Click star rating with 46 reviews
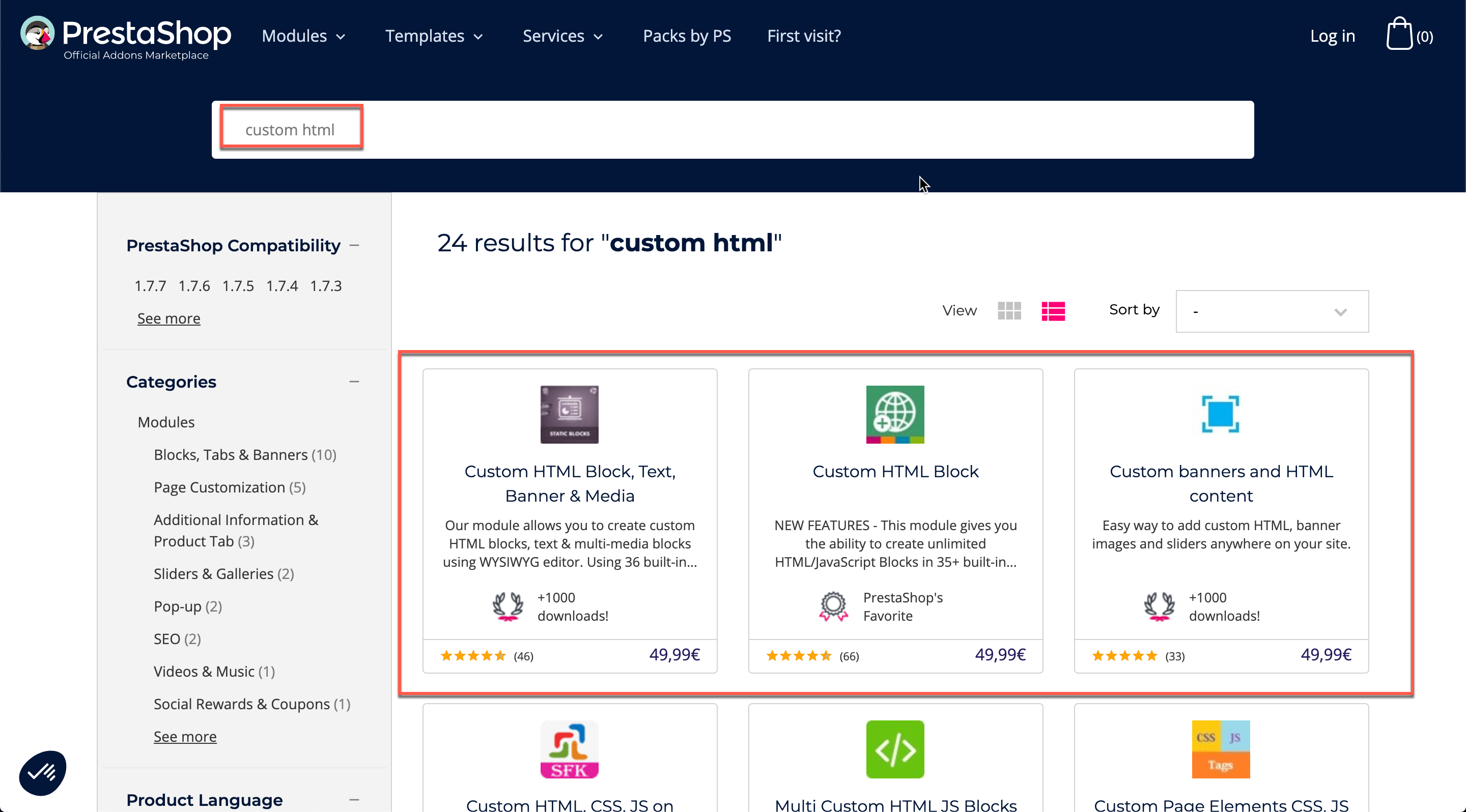1466x812 pixels. (472, 656)
